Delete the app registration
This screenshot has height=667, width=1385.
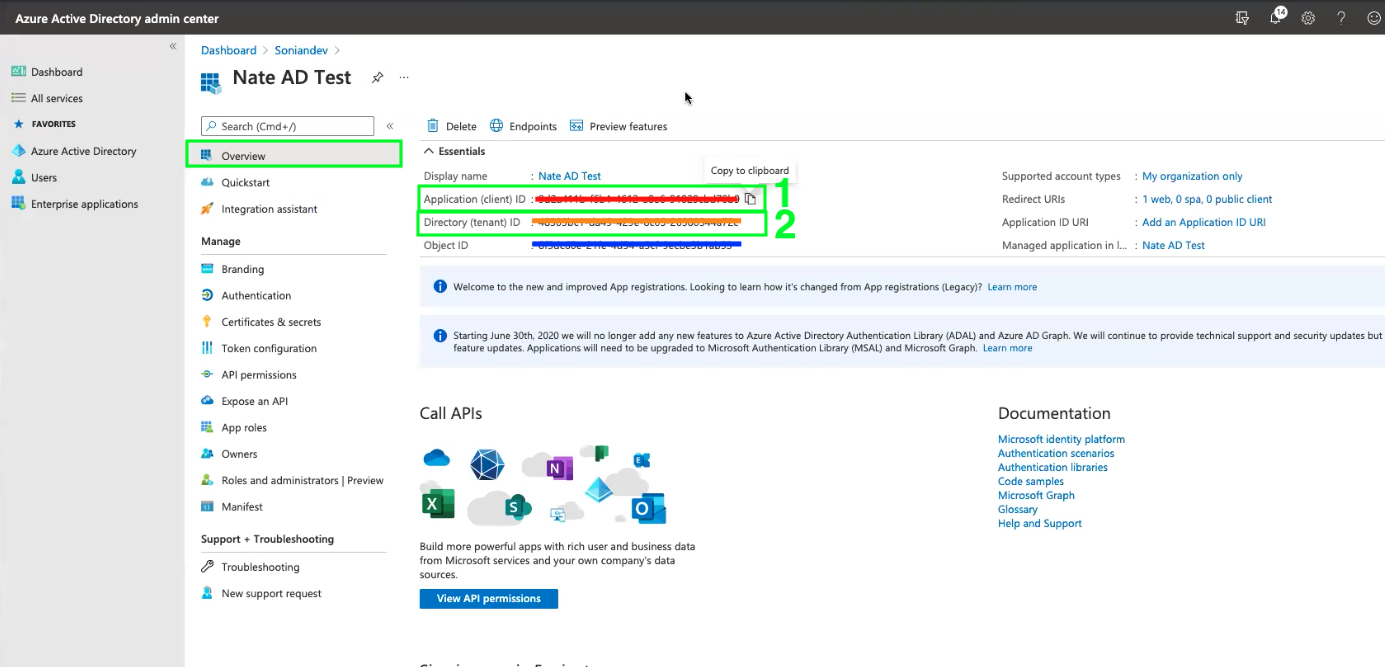(x=452, y=126)
